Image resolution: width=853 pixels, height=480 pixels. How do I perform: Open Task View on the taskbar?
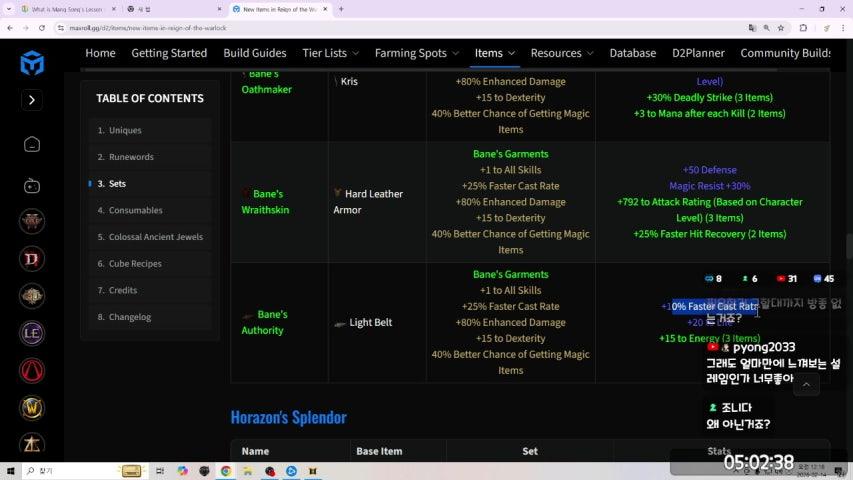click(160, 471)
